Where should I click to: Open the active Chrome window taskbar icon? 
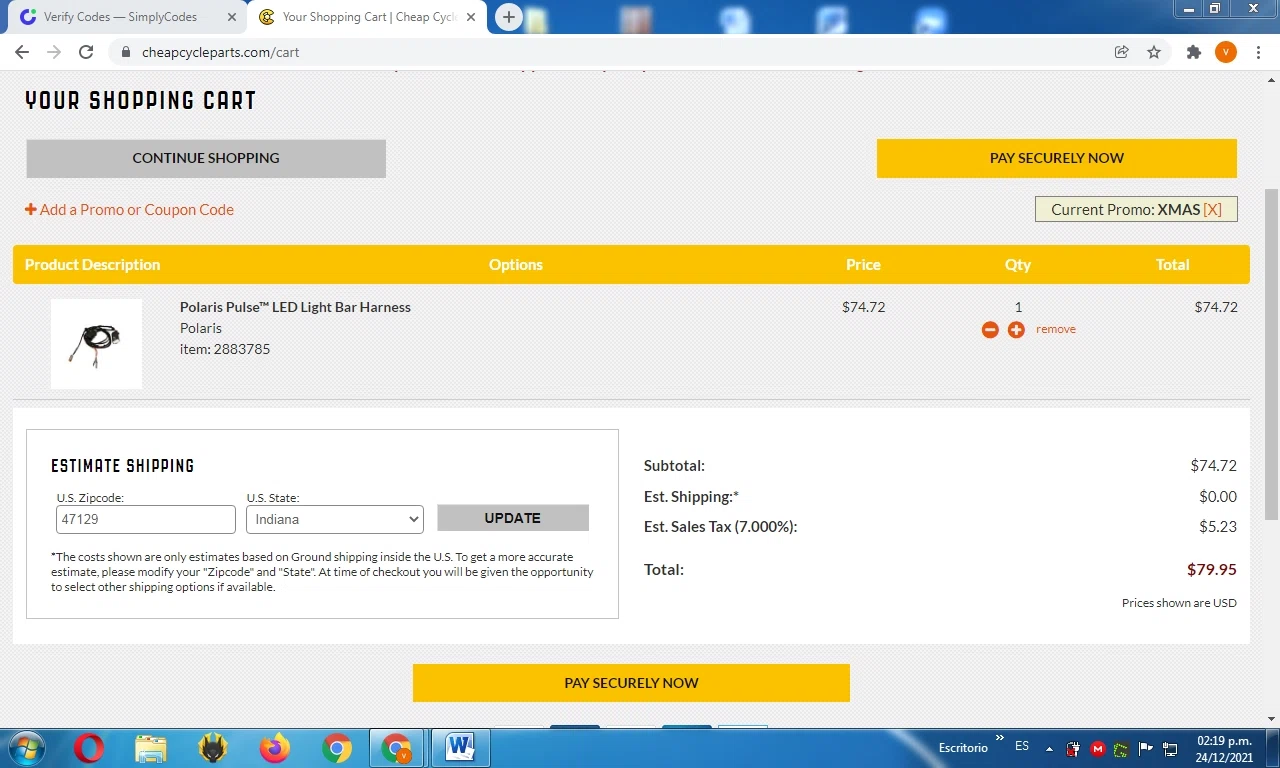397,748
